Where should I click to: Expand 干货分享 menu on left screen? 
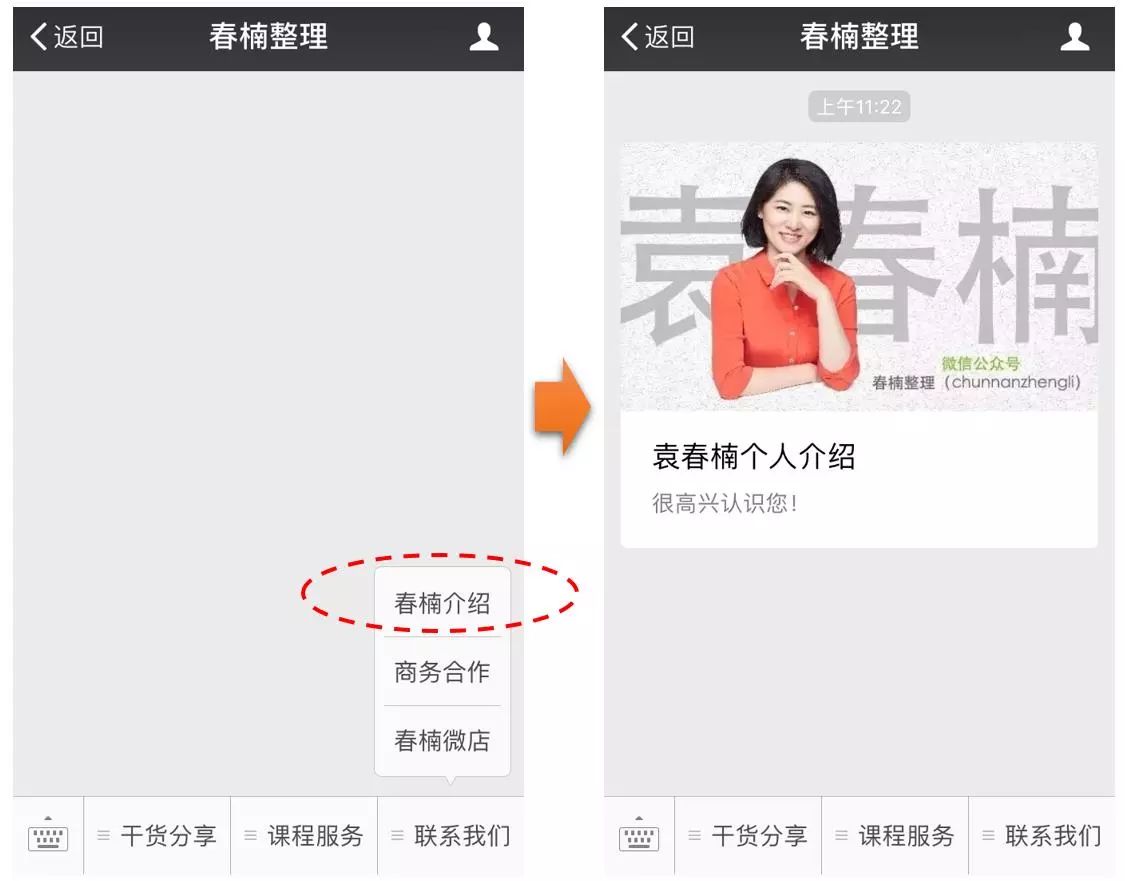point(157,836)
